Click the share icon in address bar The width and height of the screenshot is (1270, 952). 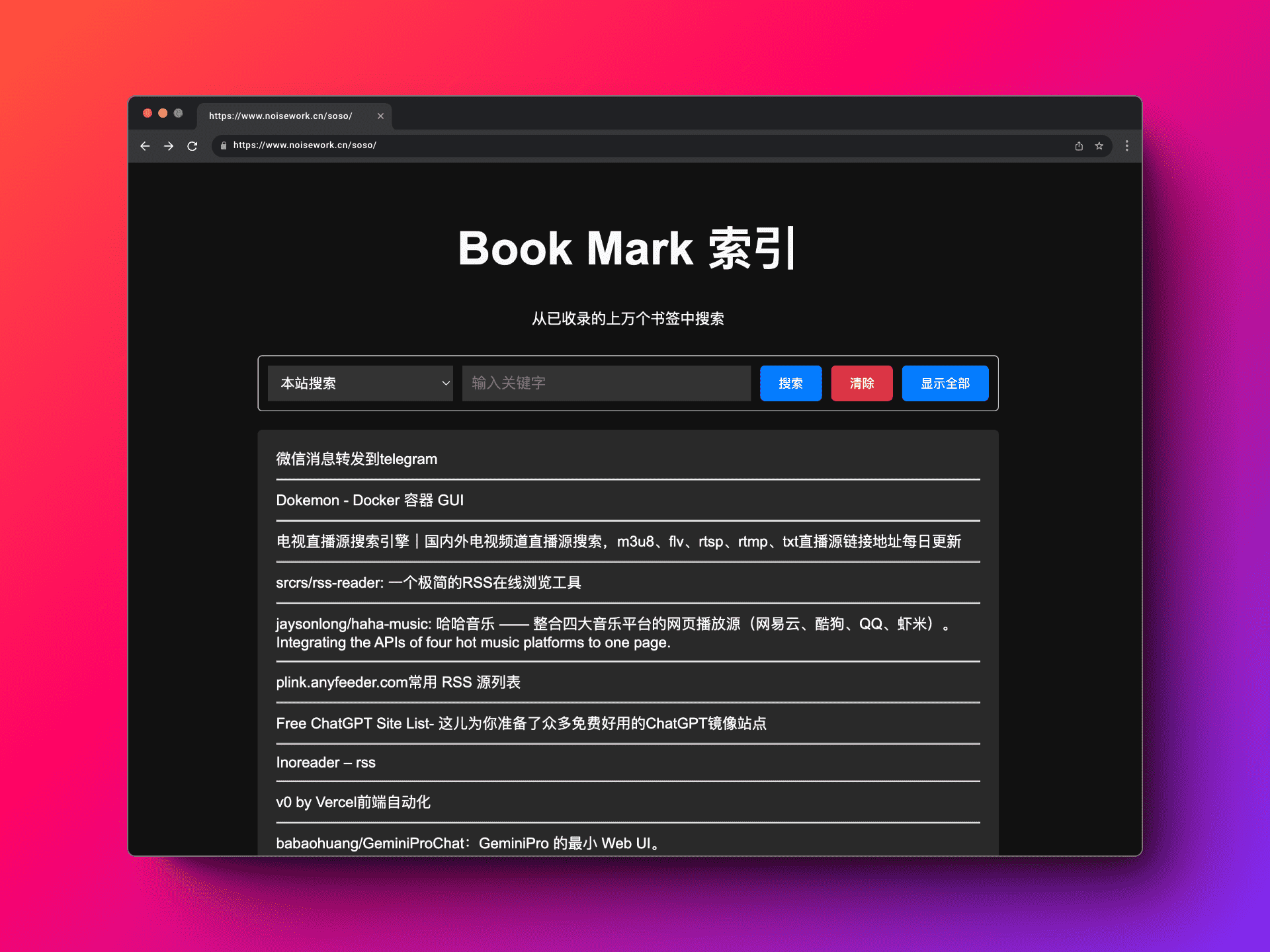pos(1079,146)
